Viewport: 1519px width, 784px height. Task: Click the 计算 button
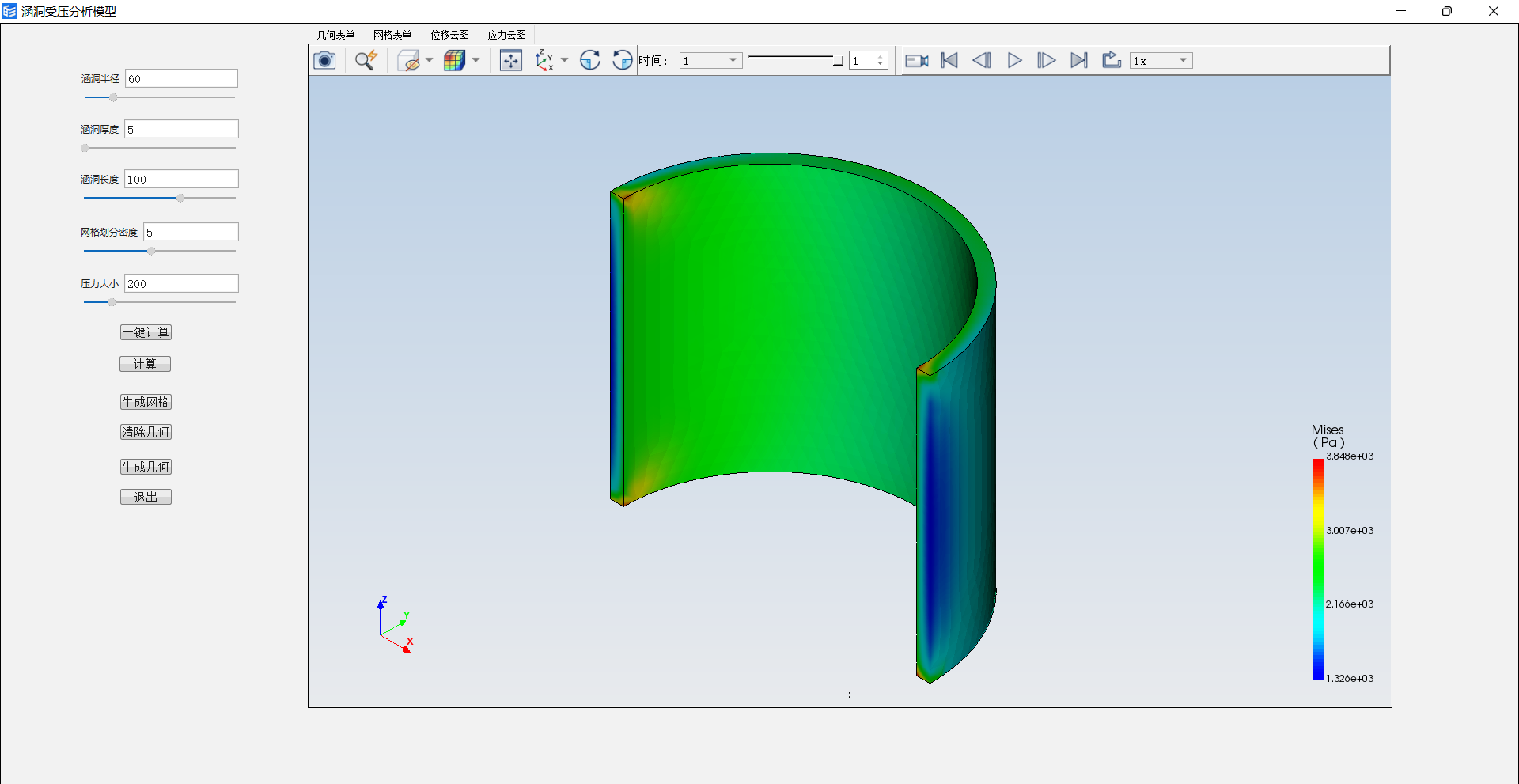click(x=146, y=364)
